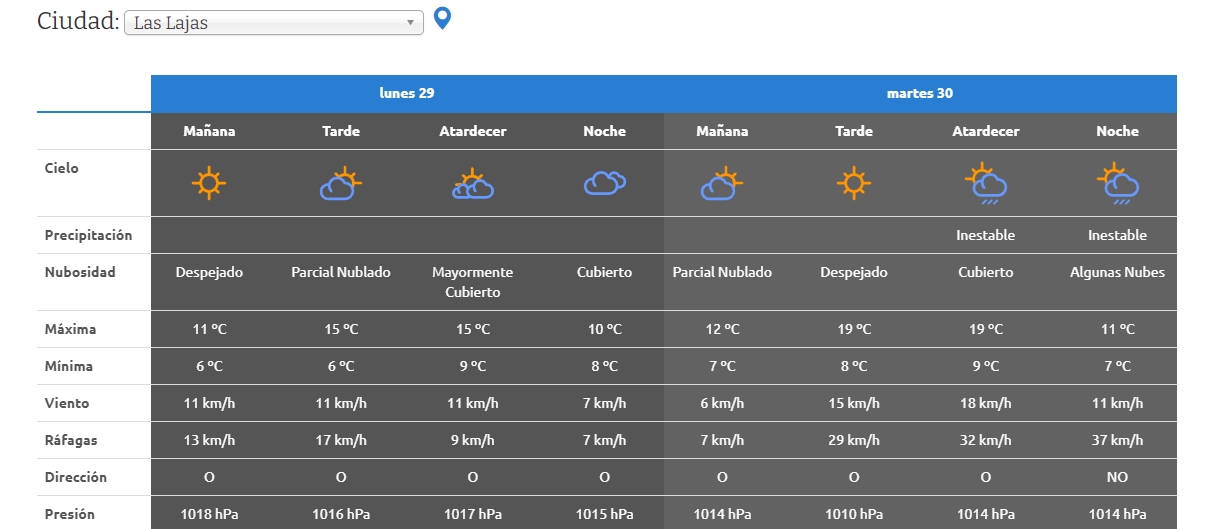Click the 32 km/h gusts value
The width and height of the screenshot is (1229, 529).
point(985,440)
